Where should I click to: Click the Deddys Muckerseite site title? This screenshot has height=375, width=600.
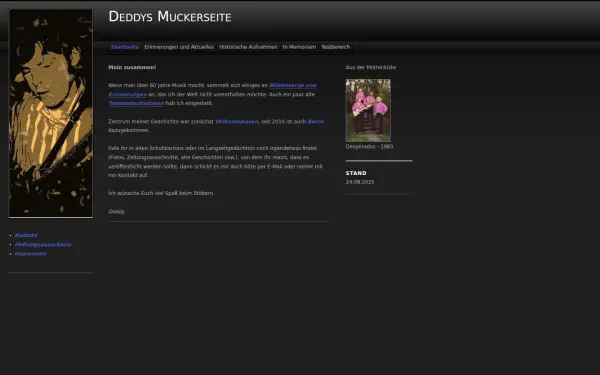[170, 17]
